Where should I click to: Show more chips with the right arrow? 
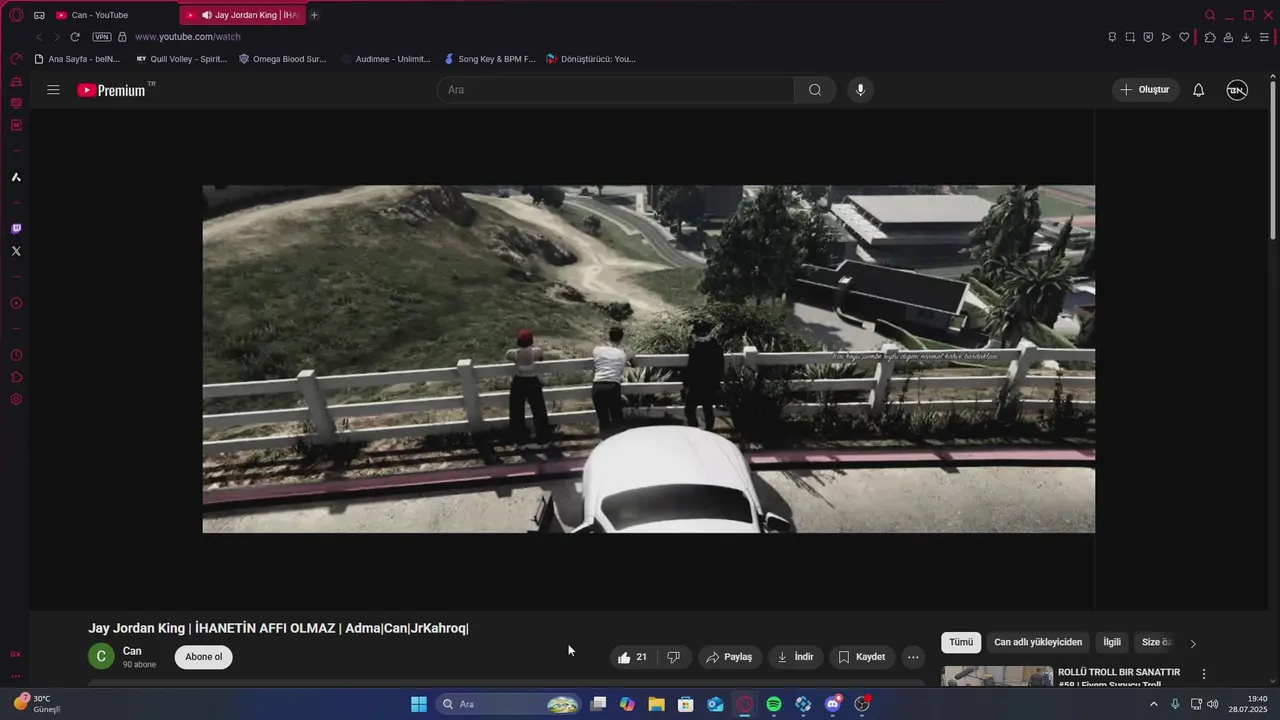1192,643
